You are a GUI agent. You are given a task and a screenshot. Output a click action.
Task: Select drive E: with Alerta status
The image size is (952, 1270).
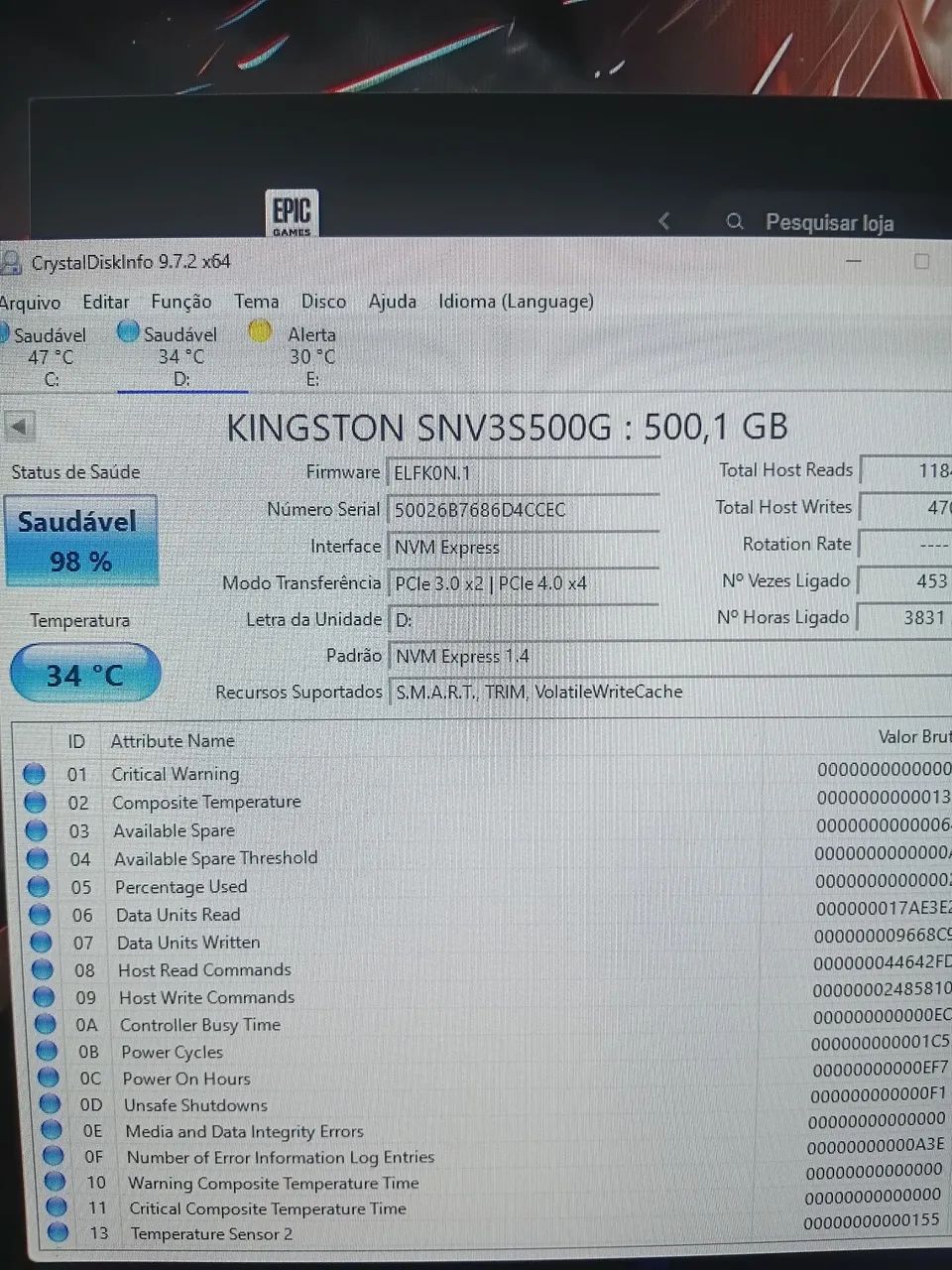pyautogui.click(x=311, y=356)
